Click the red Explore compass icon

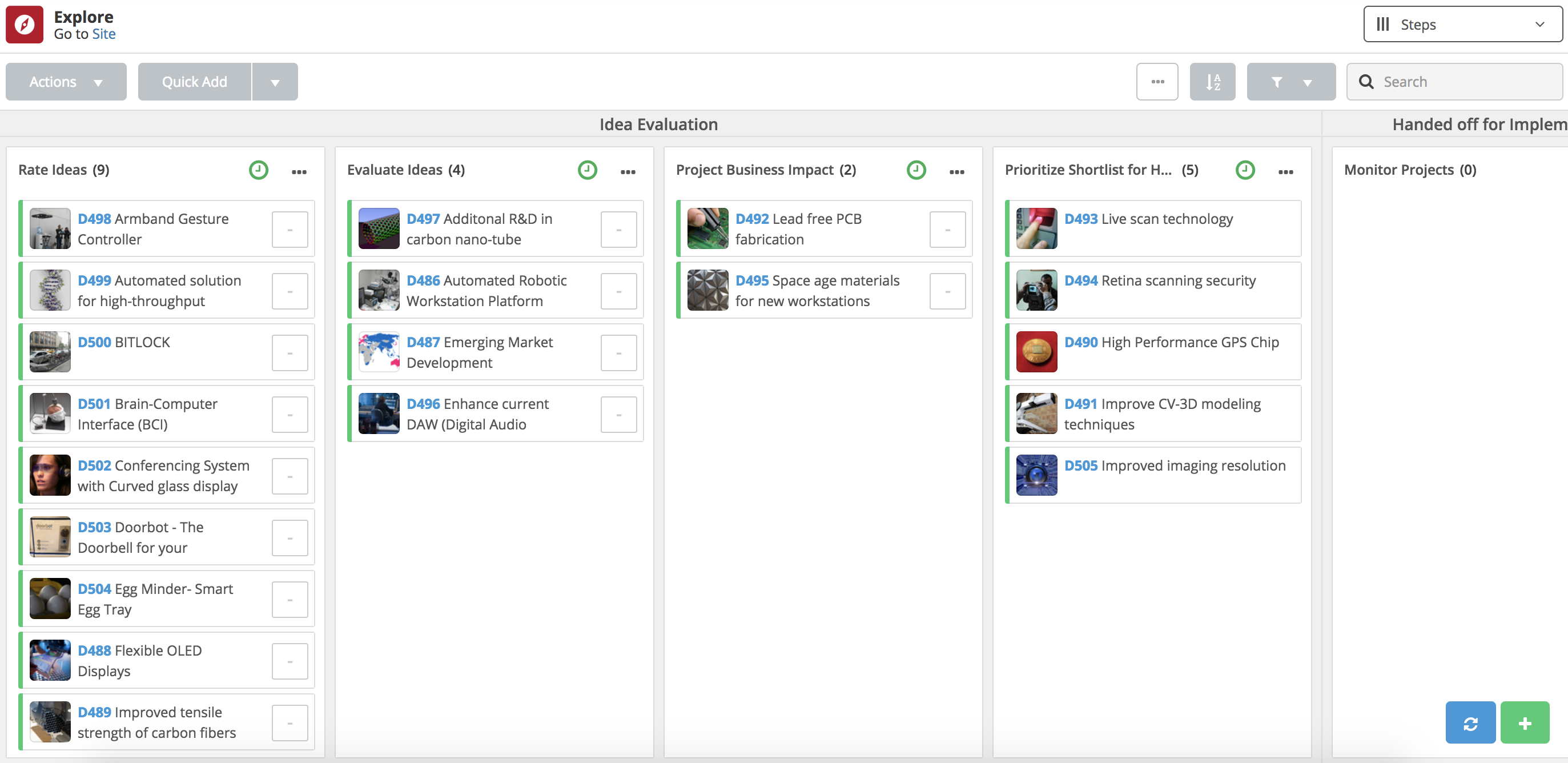[25, 25]
